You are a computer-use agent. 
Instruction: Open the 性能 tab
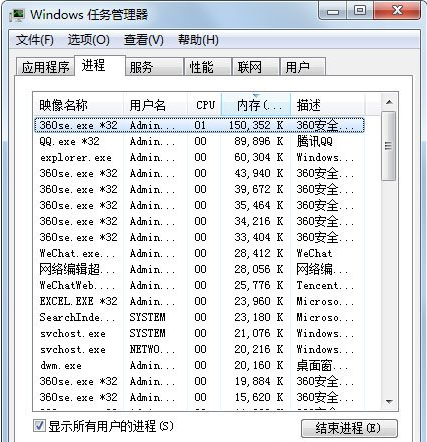click(208, 67)
